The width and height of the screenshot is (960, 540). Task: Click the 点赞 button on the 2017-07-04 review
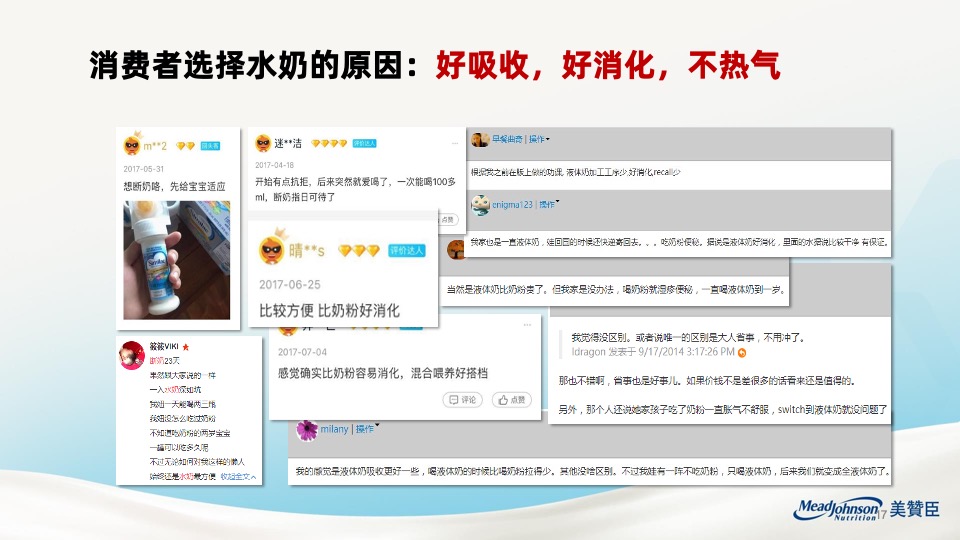point(511,400)
